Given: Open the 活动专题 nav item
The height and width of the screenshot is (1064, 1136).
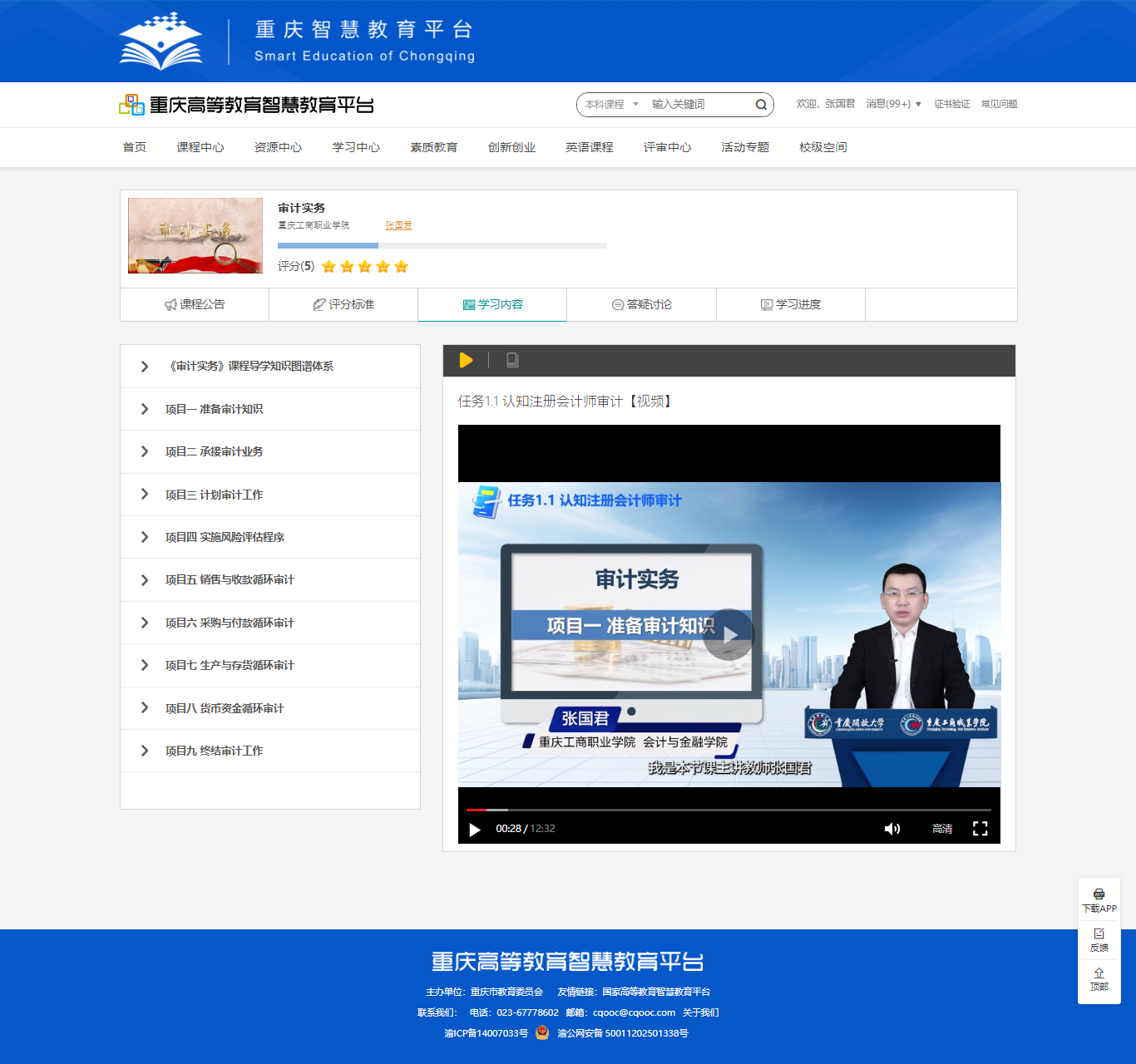Looking at the screenshot, I should [745, 147].
